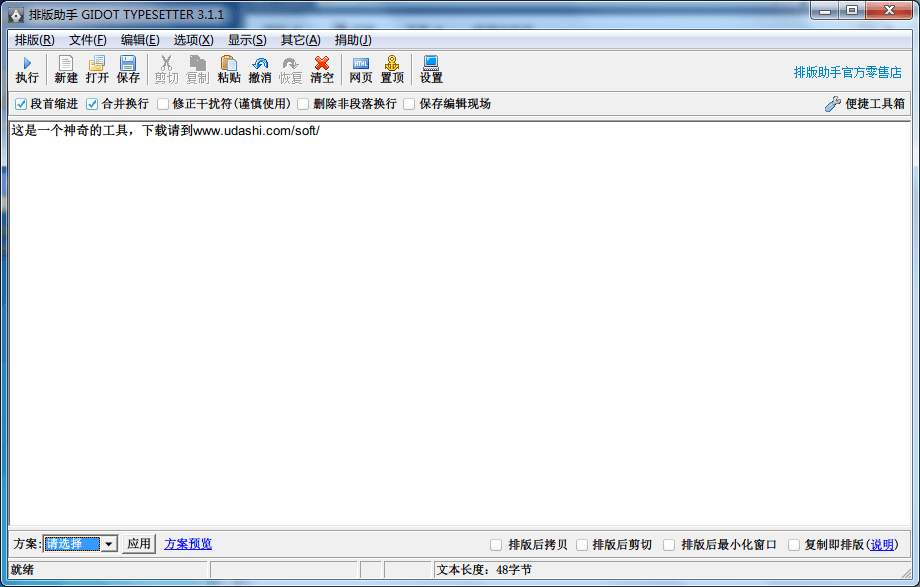
Task: Uncheck 合并换行 option
Action: pos(92,104)
